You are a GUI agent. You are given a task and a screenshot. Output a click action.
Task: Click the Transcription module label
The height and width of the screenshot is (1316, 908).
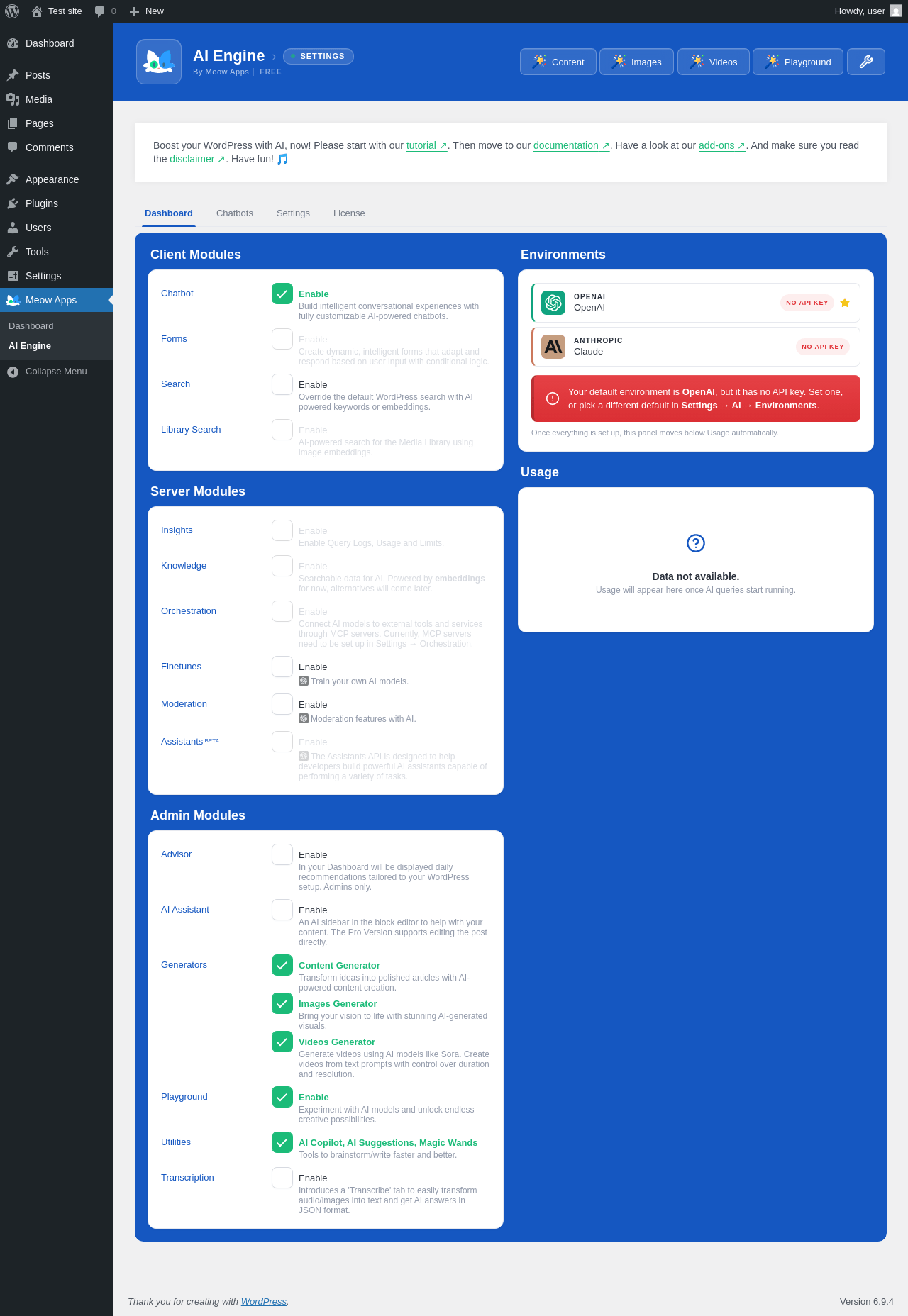coord(187,1178)
